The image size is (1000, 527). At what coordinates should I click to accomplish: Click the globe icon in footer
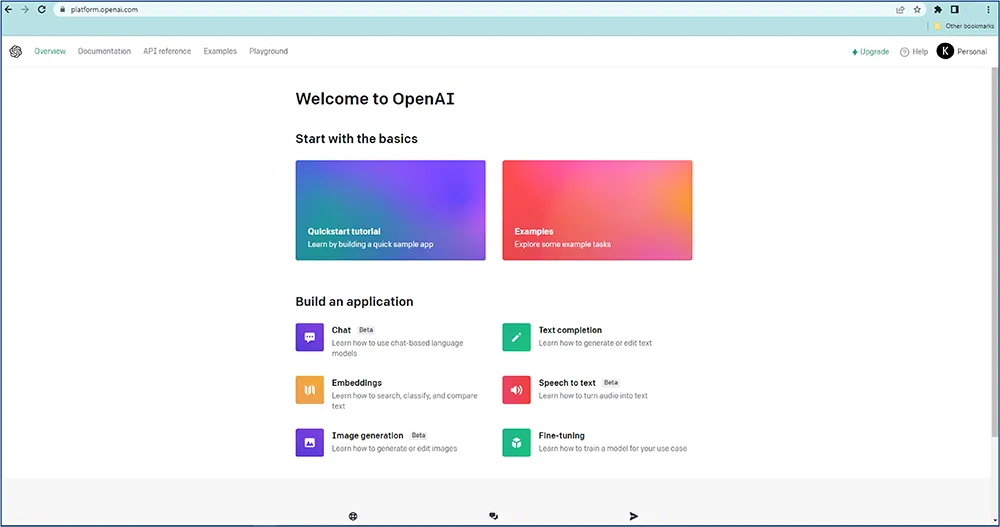pyautogui.click(x=353, y=516)
